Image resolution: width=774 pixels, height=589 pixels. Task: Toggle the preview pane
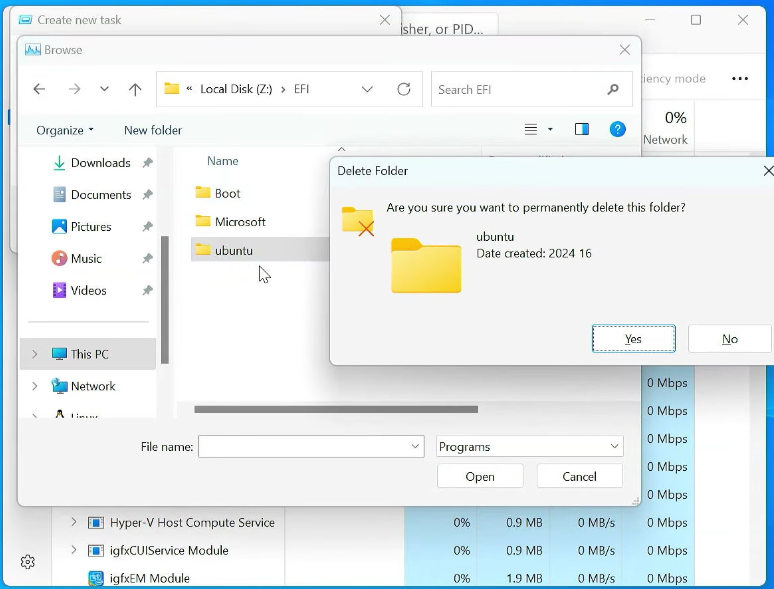point(581,129)
